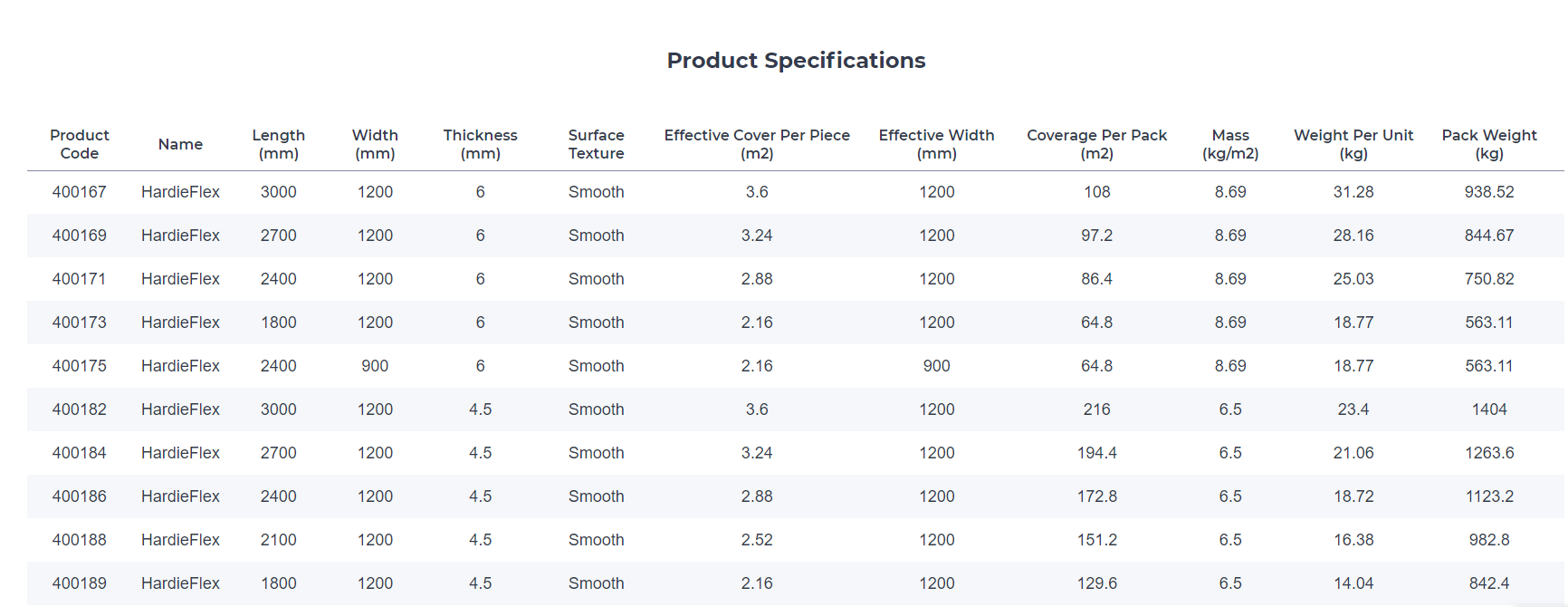This screenshot has height=607, width=1568.
Task: Select product code 400175 row
Action: click(x=80, y=366)
